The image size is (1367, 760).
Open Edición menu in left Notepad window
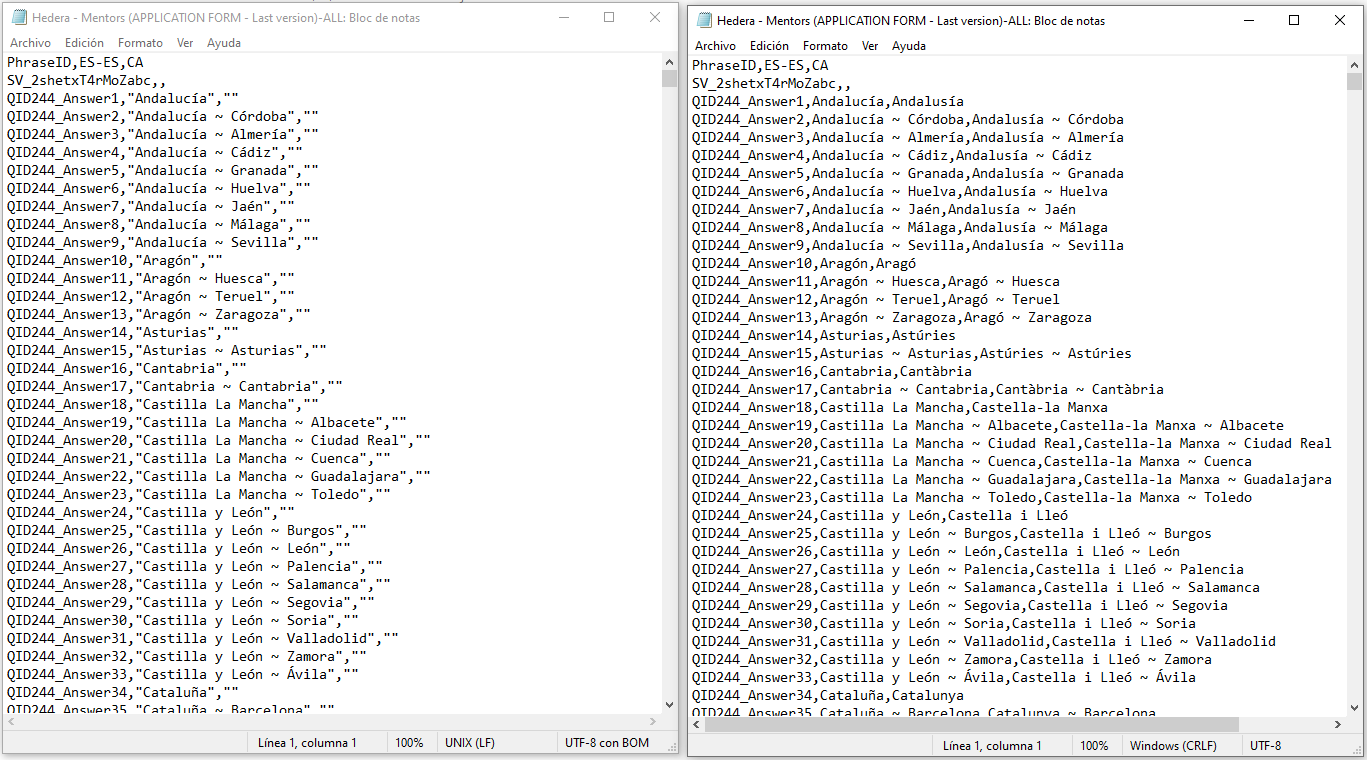point(84,43)
